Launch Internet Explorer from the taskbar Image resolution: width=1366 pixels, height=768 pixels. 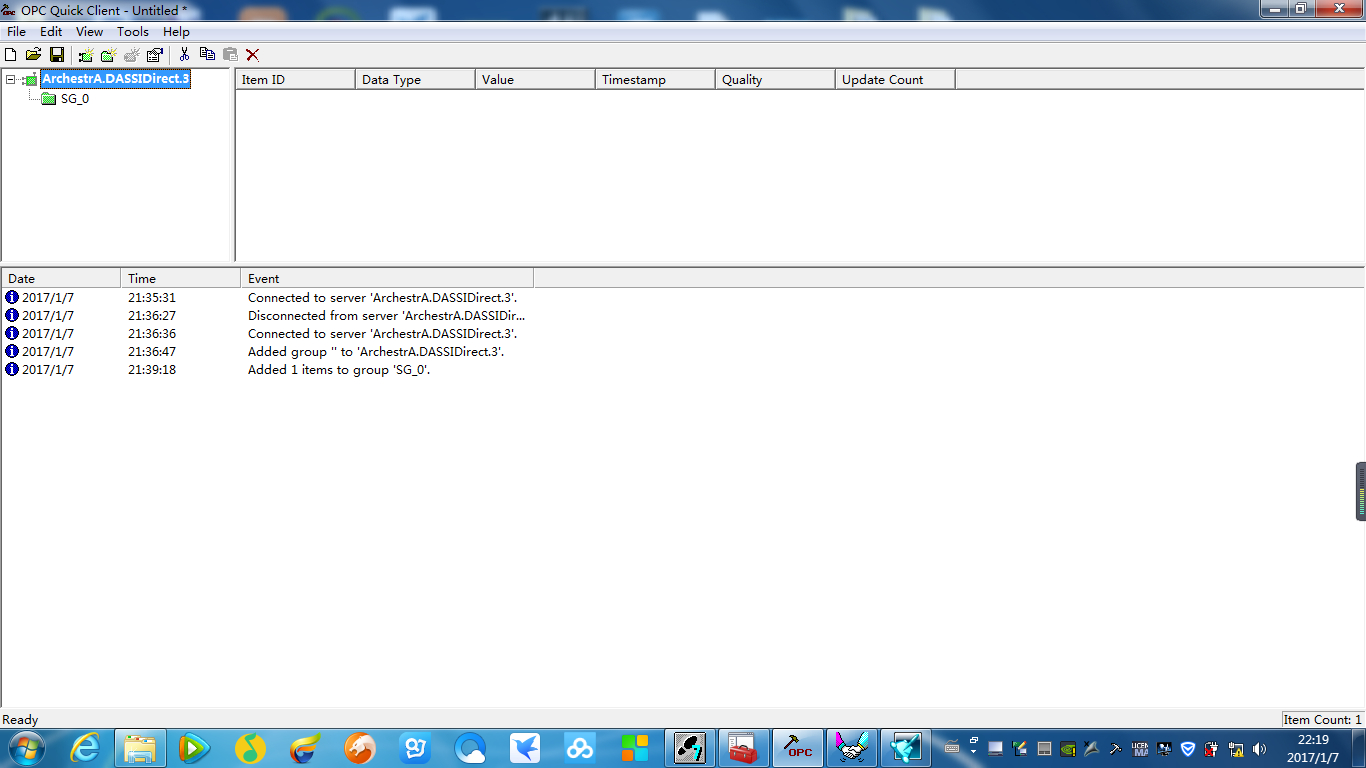click(x=85, y=748)
